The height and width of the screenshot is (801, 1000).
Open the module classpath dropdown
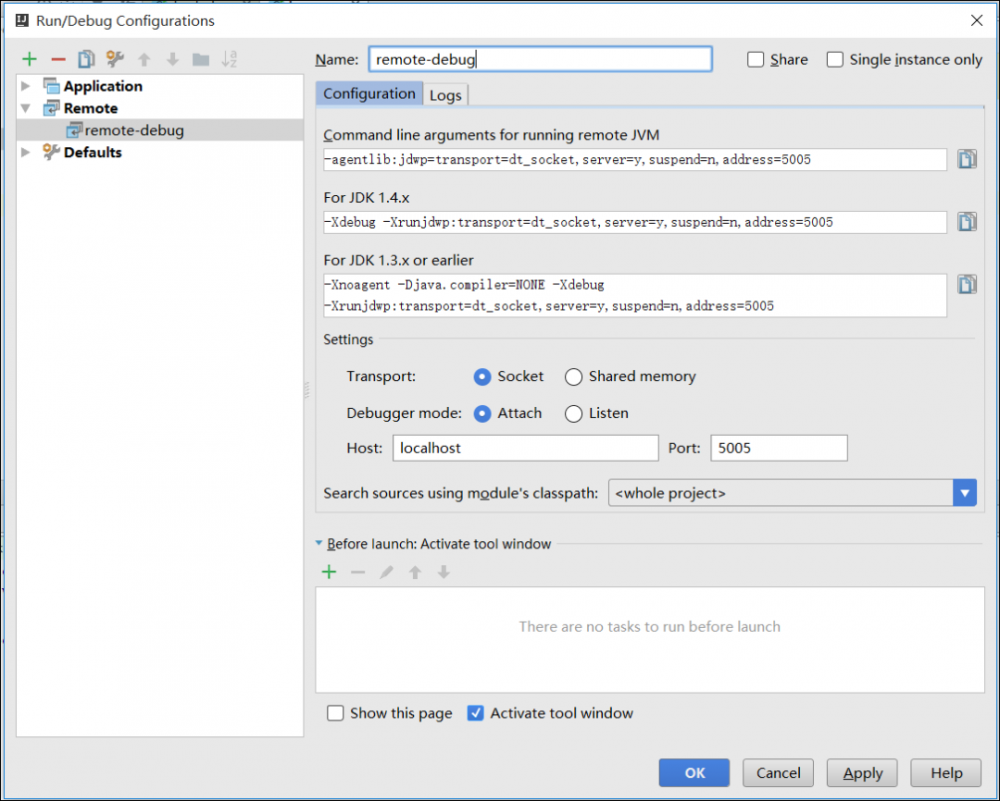tap(965, 492)
